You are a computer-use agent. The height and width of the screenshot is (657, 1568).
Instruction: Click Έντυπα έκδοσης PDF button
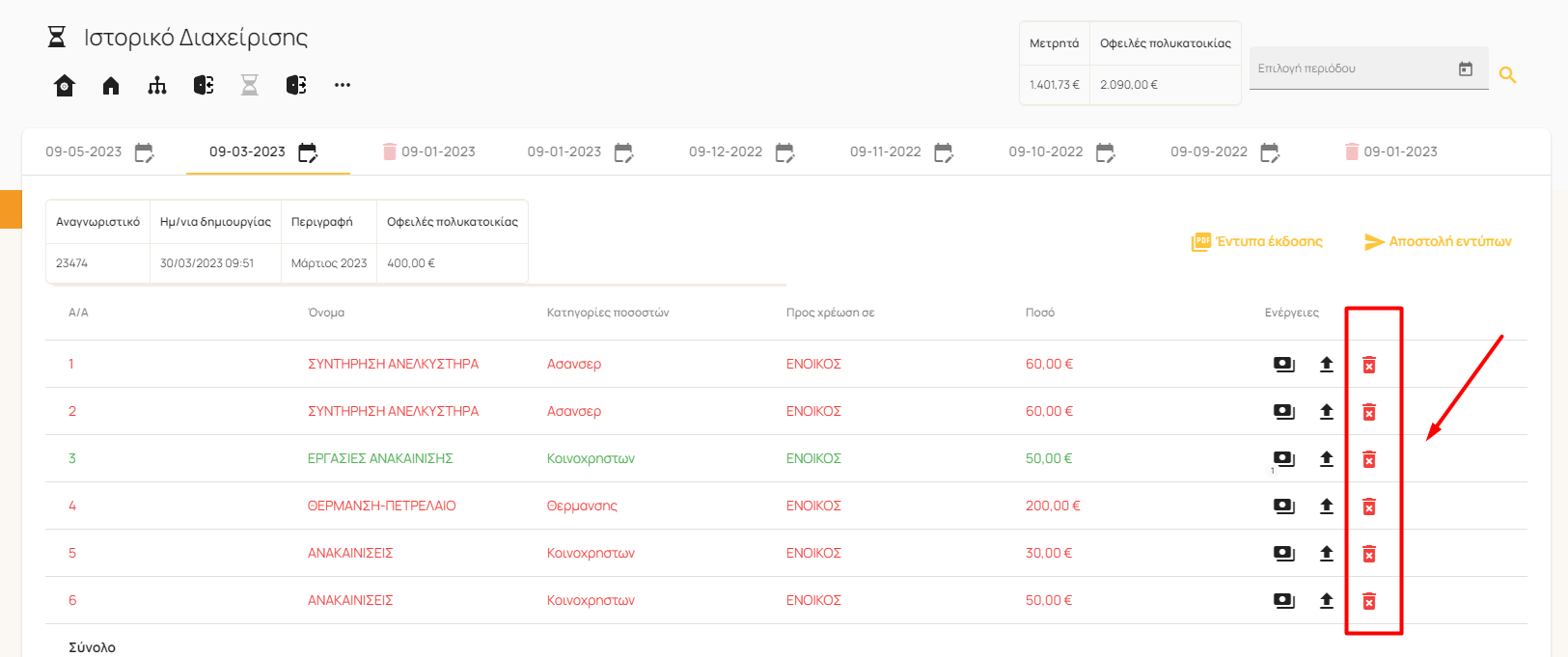(1257, 242)
